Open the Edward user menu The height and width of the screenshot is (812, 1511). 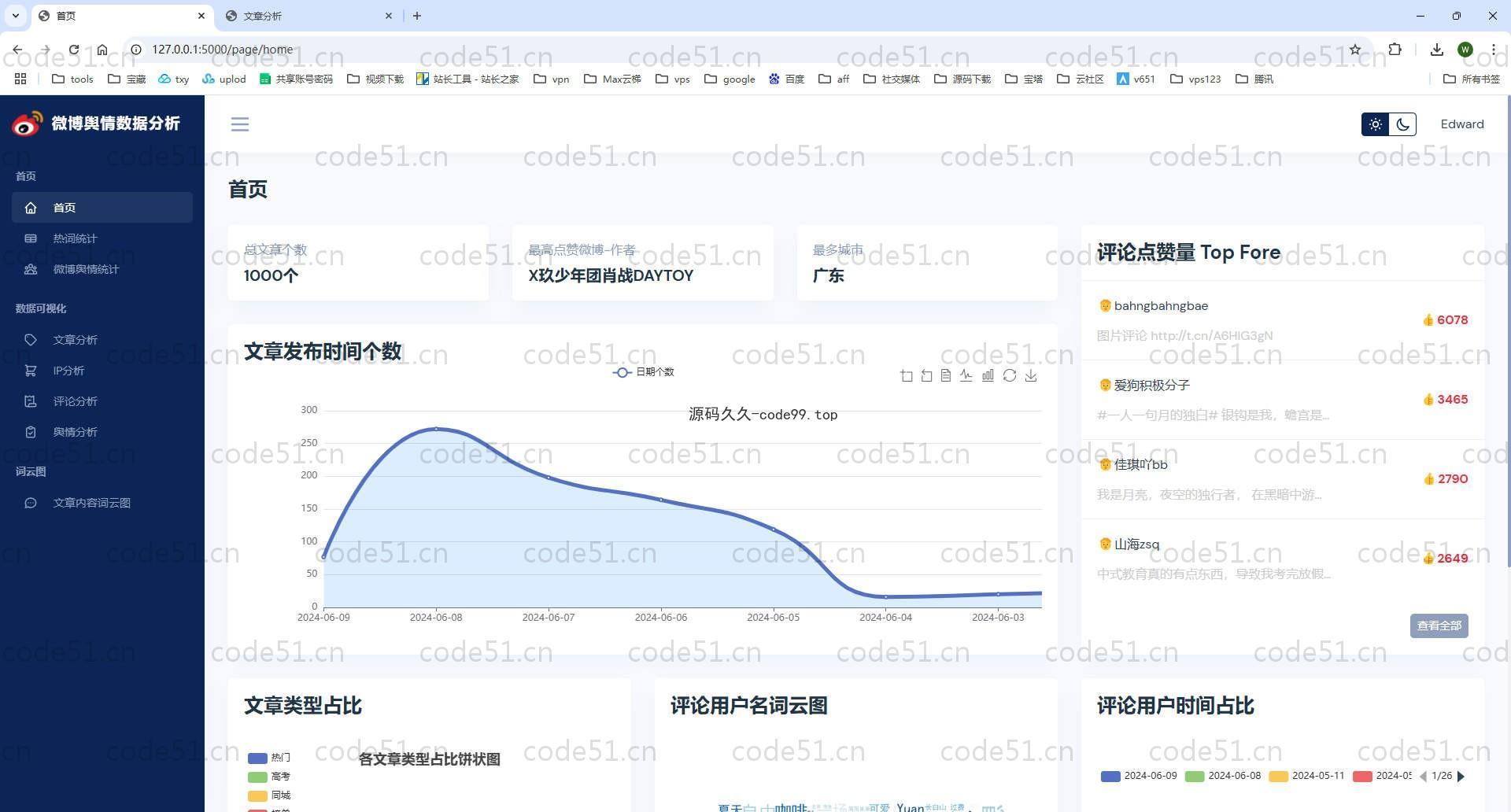tap(1462, 124)
